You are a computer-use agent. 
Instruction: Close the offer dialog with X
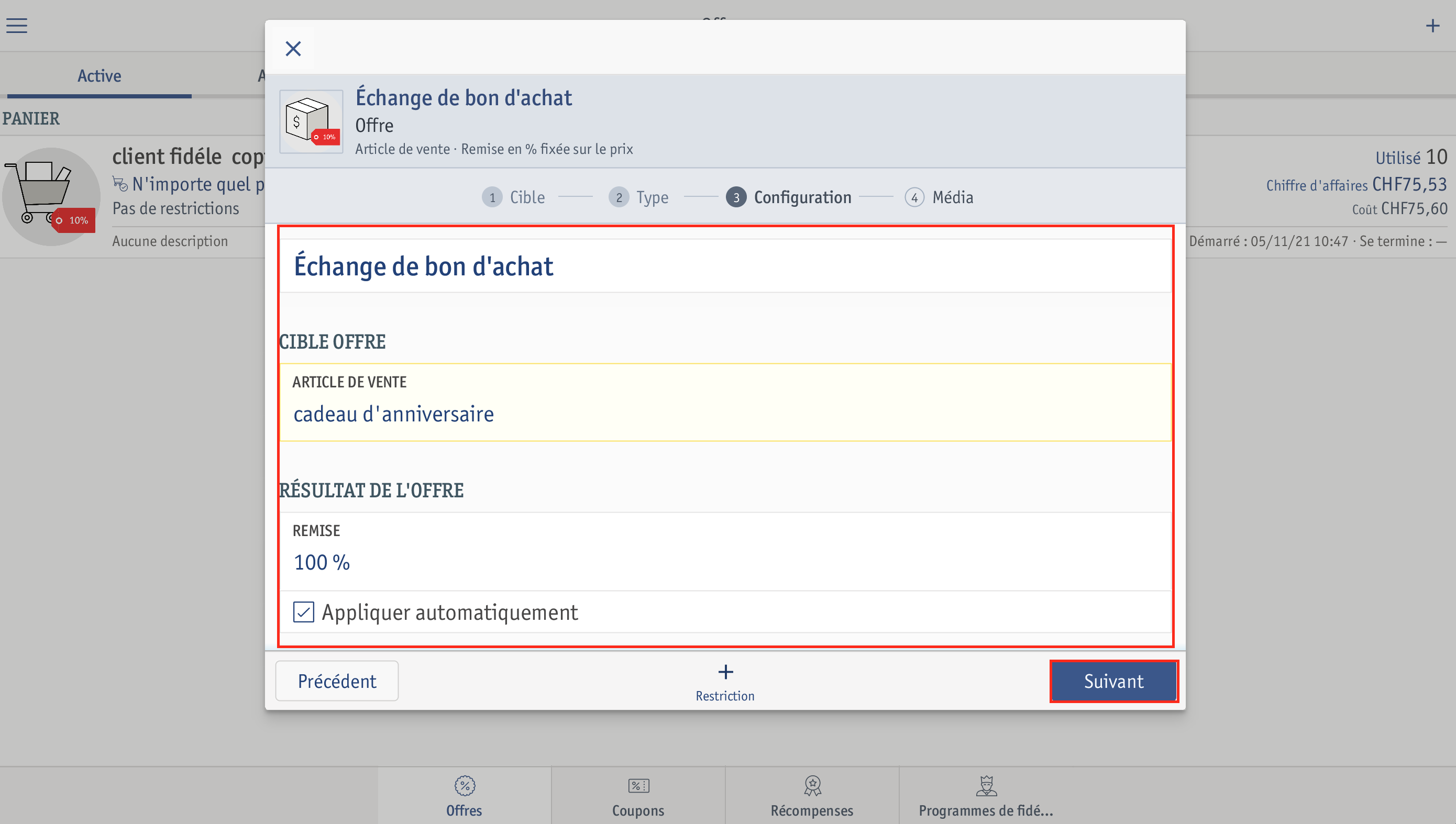293,49
